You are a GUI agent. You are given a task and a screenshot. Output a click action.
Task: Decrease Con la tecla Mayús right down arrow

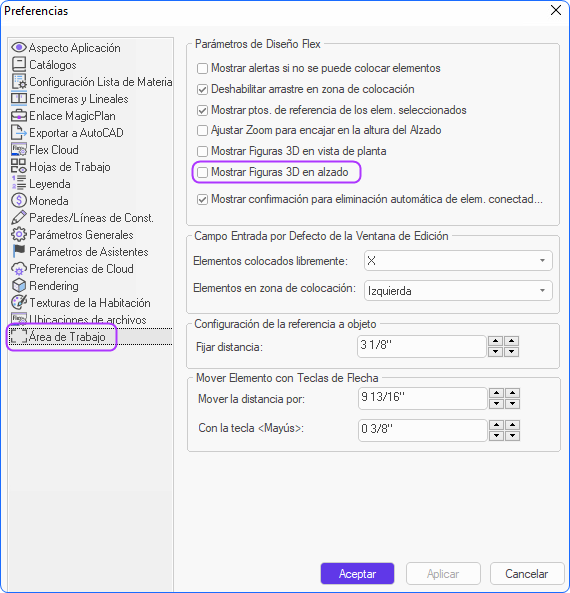click(512, 436)
